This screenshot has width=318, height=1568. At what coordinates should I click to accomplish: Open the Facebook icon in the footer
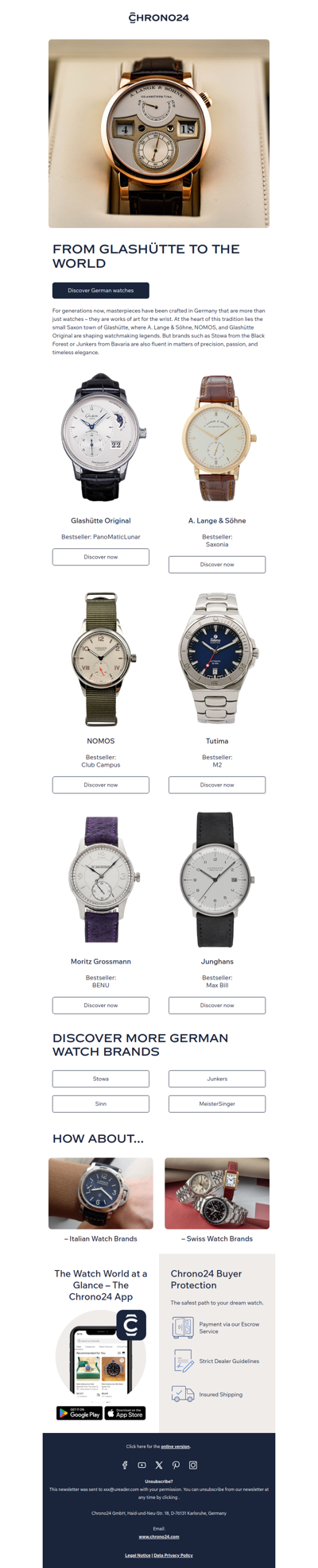click(125, 1465)
